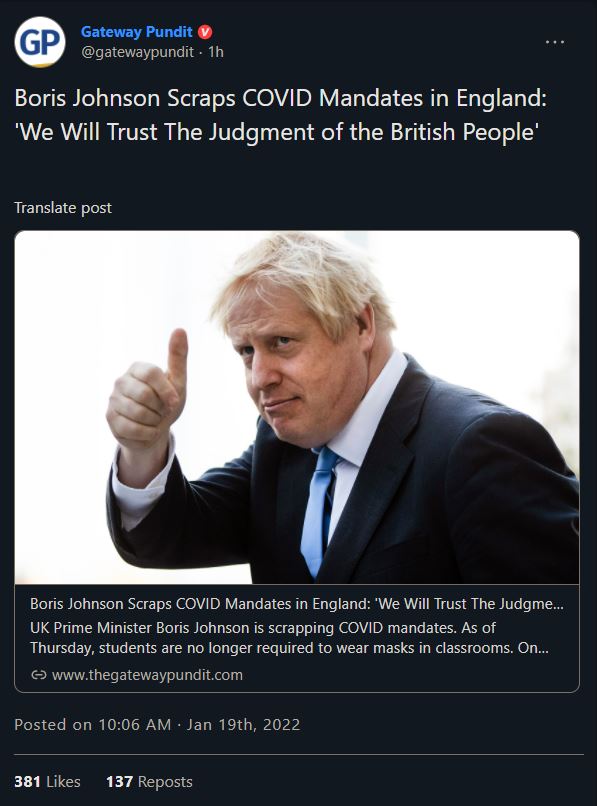Click the link card description snippet

click(x=290, y=637)
